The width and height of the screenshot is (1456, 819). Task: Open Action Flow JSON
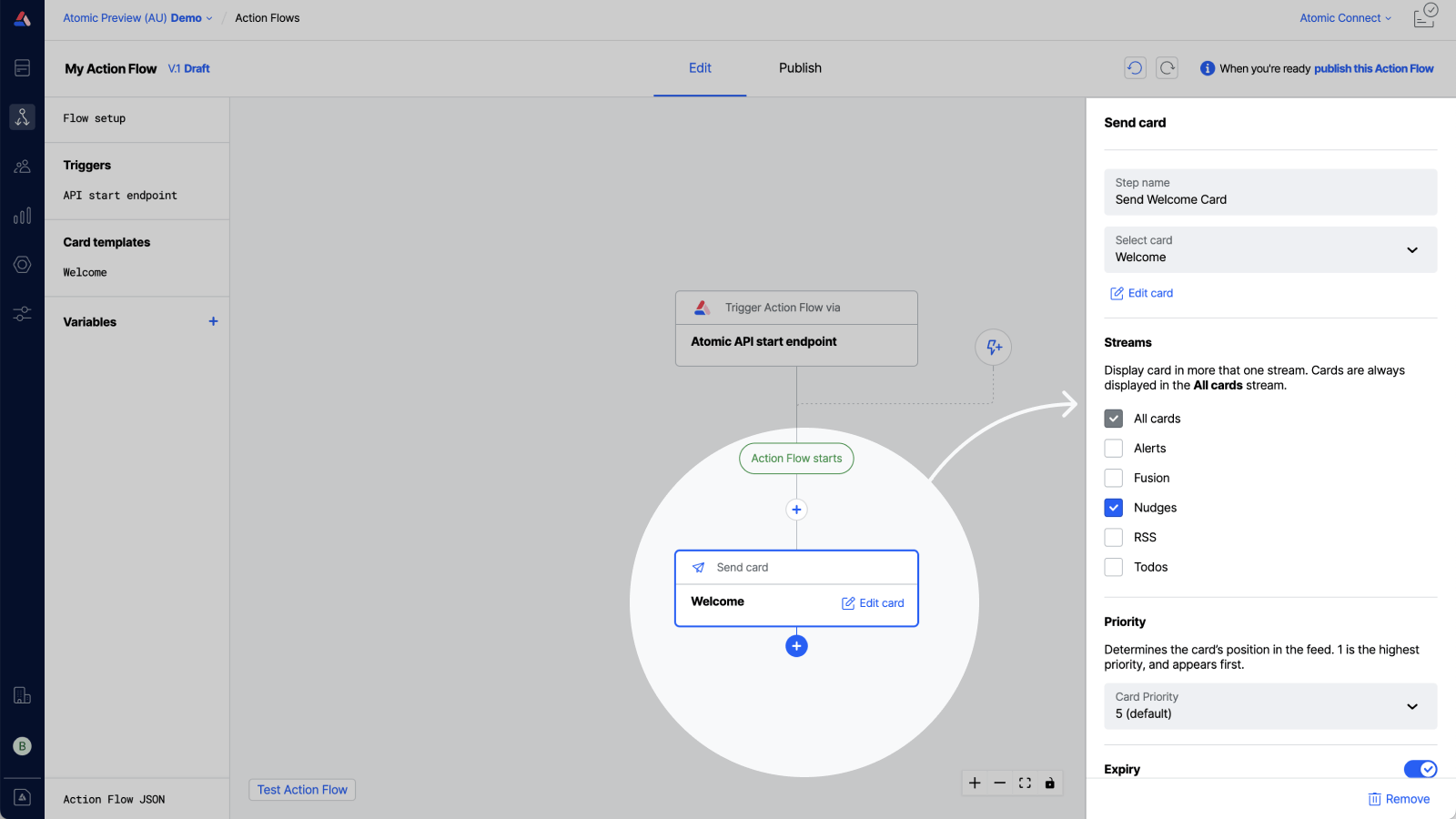click(x=114, y=799)
